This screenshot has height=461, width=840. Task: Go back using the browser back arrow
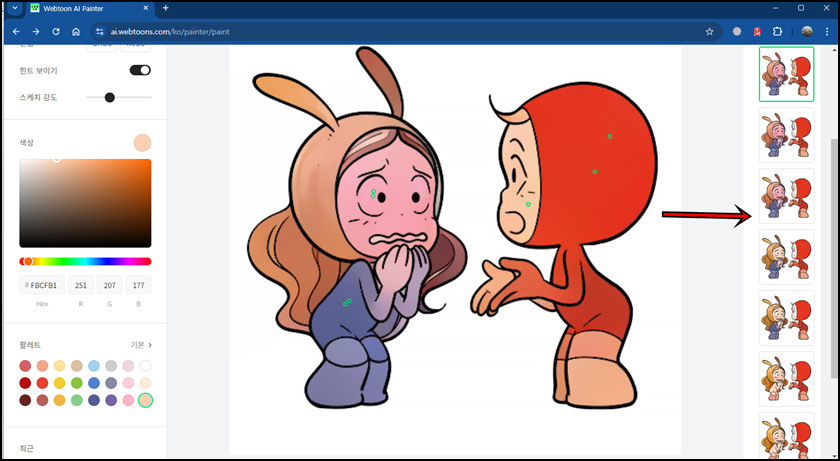[16, 32]
